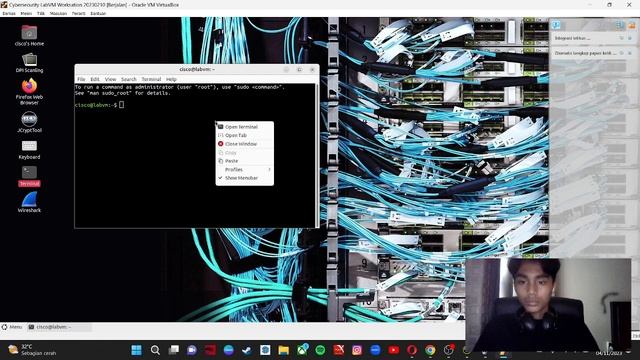The height and width of the screenshot is (360, 640).
Task: Choose Open Tab in context menu
Action: click(244, 135)
